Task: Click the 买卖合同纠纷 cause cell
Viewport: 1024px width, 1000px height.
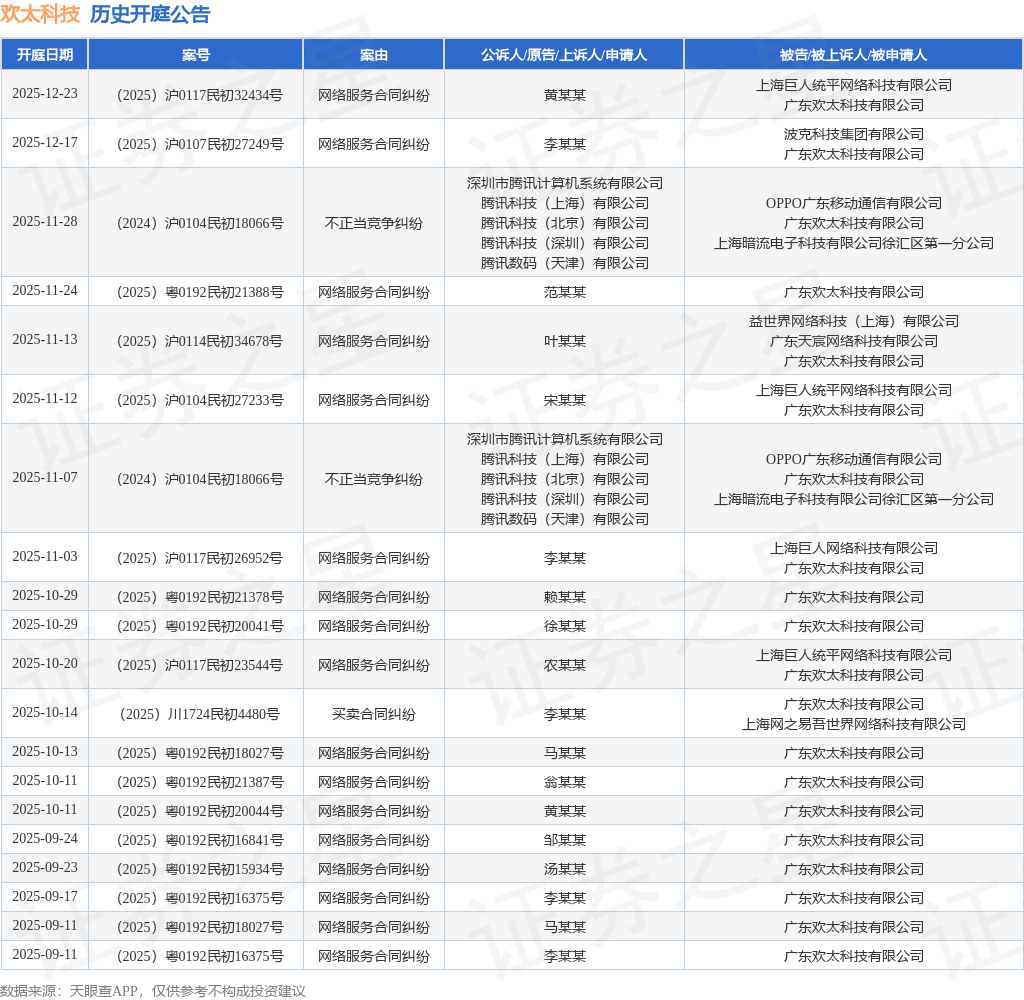Action: point(374,715)
